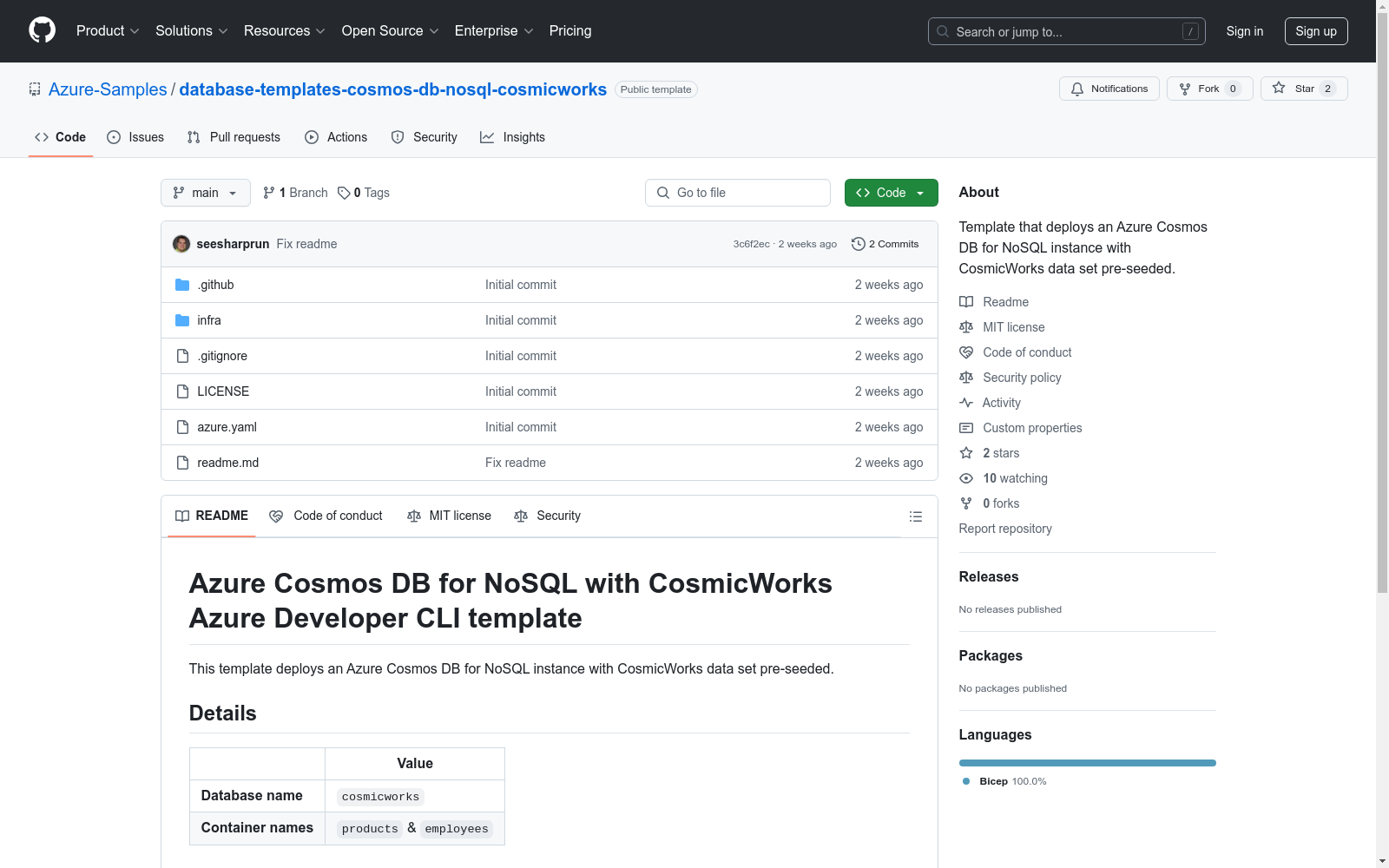The image size is (1389, 868).
Task: Open the Insights tab
Action: pyautogui.click(x=512, y=137)
